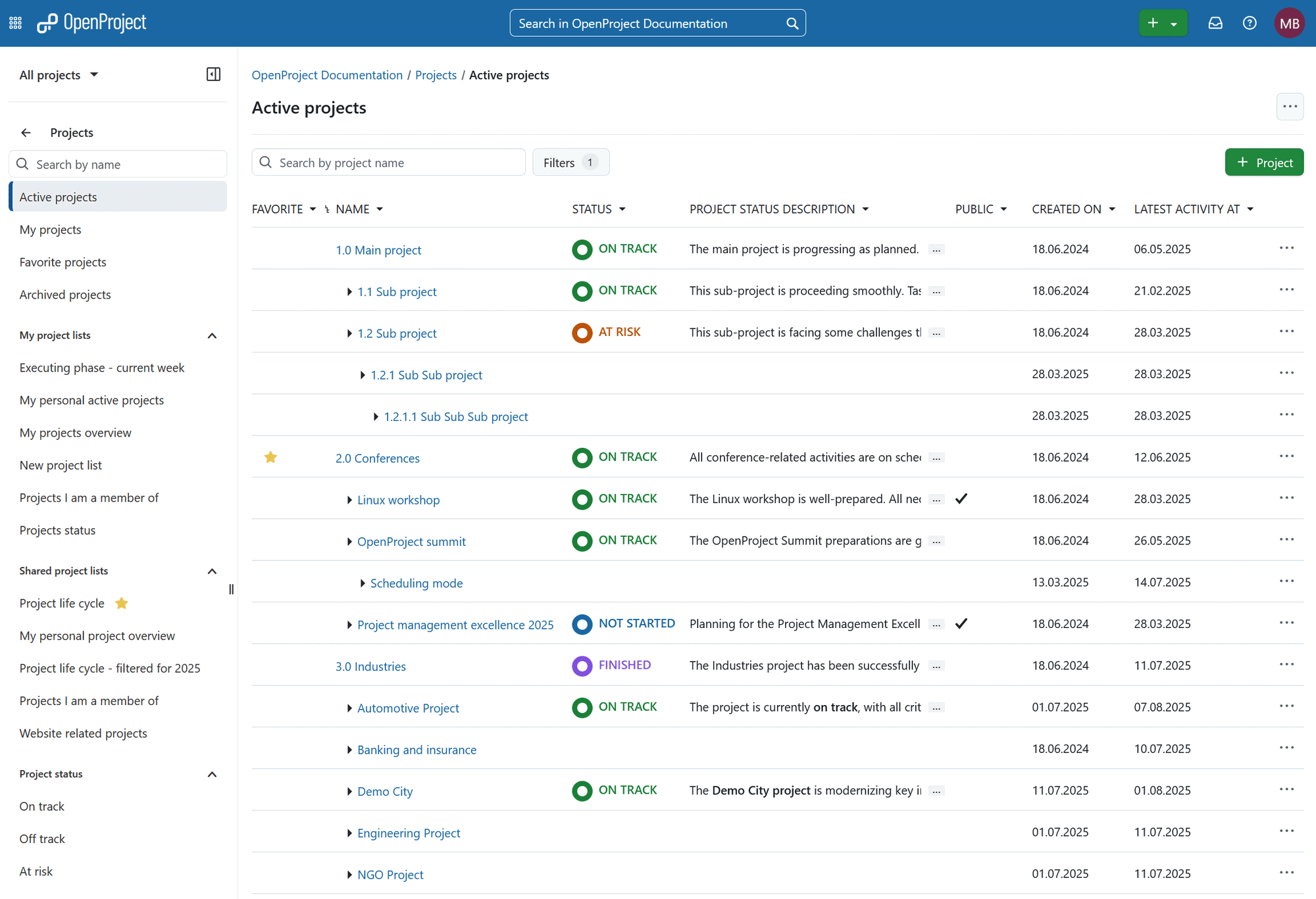Select Archived projects in the sidebar

point(64,294)
